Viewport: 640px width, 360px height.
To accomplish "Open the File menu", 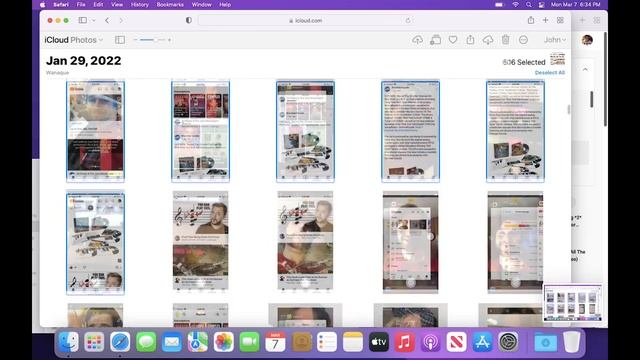I will pos(81,4).
